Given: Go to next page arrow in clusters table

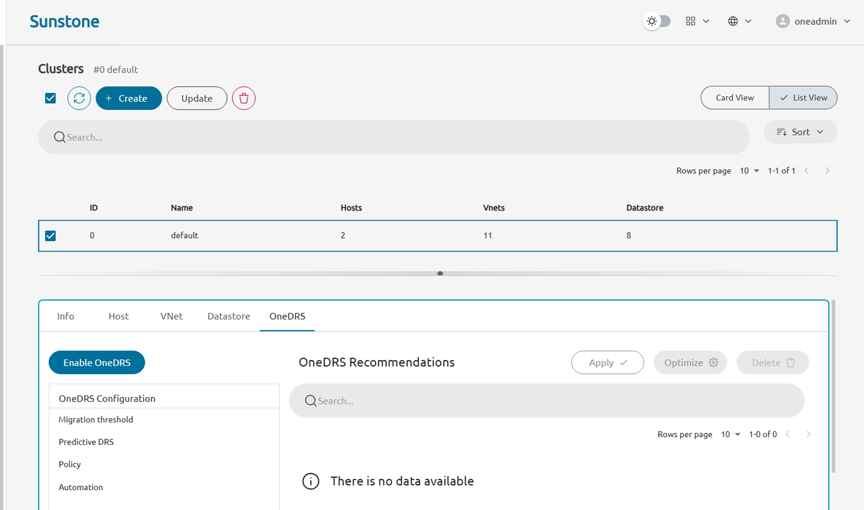Looking at the screenshot, I should click(x=827, y=171).
